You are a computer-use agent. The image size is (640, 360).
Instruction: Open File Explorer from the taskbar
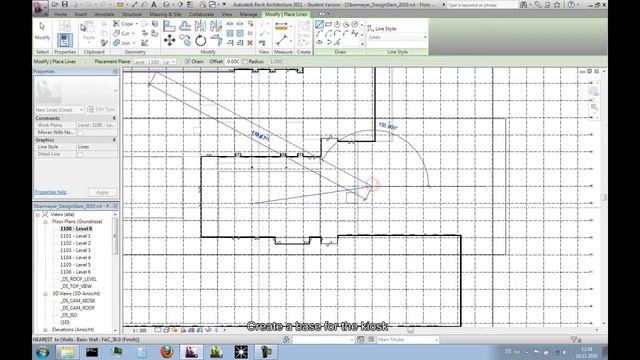click(67, 352)
